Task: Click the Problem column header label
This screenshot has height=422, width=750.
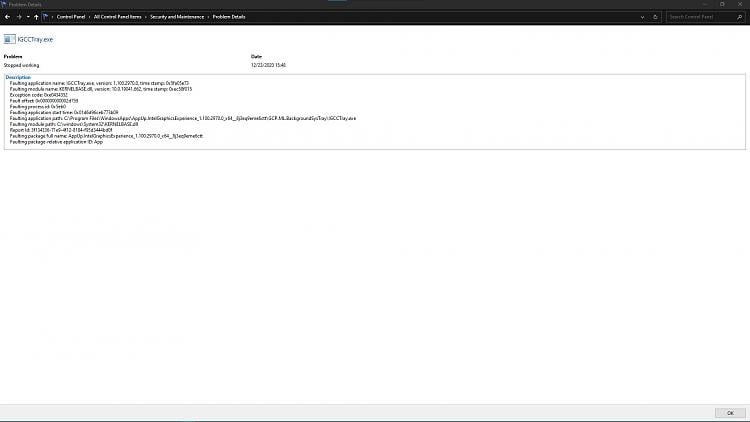Action: (13, 56)
